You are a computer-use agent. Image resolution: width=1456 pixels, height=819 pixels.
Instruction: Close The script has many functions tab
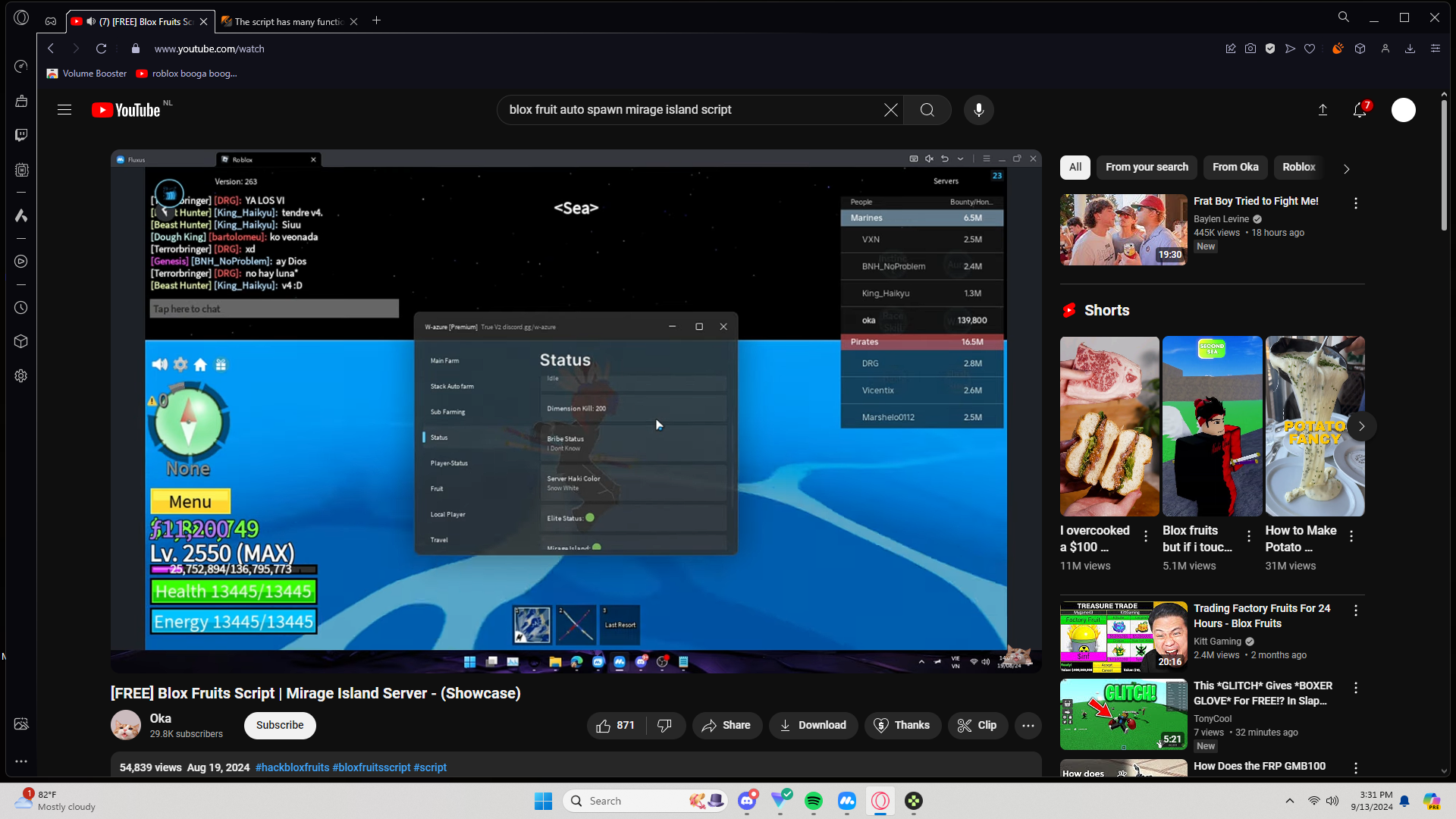(x=353, y=21)
